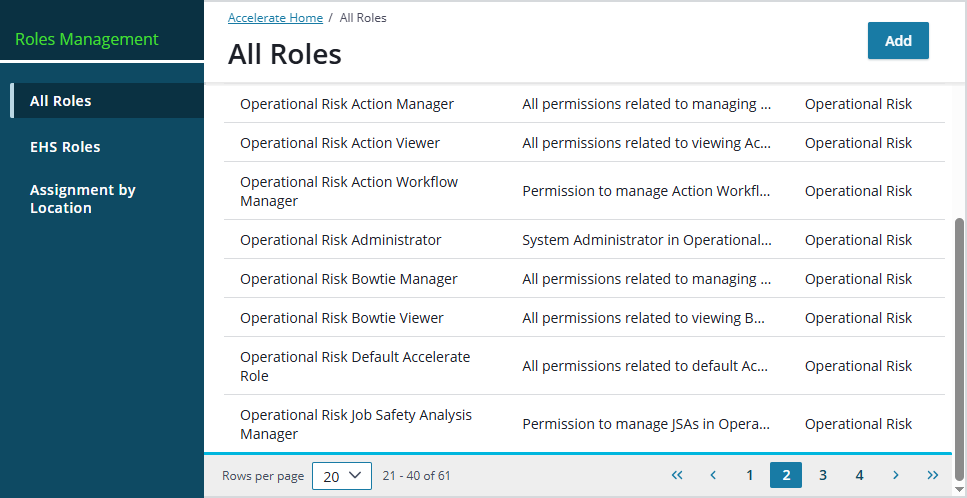Open Assignment by Location in sidebar
The width and height of the screenshot is (967, 498).
(82, 199)
